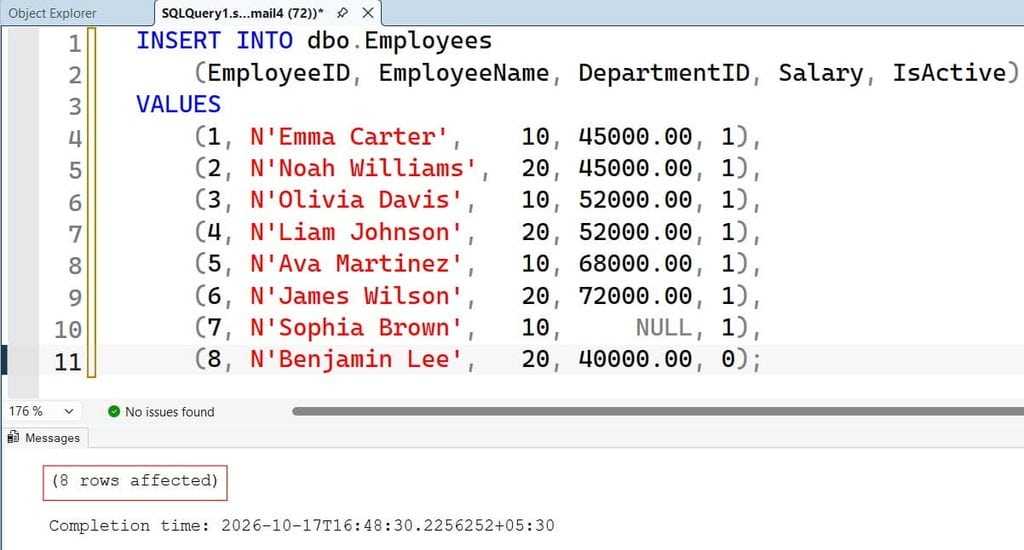Click N'Ava Martinez' string
This screenshot has height=550, width=1024.
(x=357, y=264)
